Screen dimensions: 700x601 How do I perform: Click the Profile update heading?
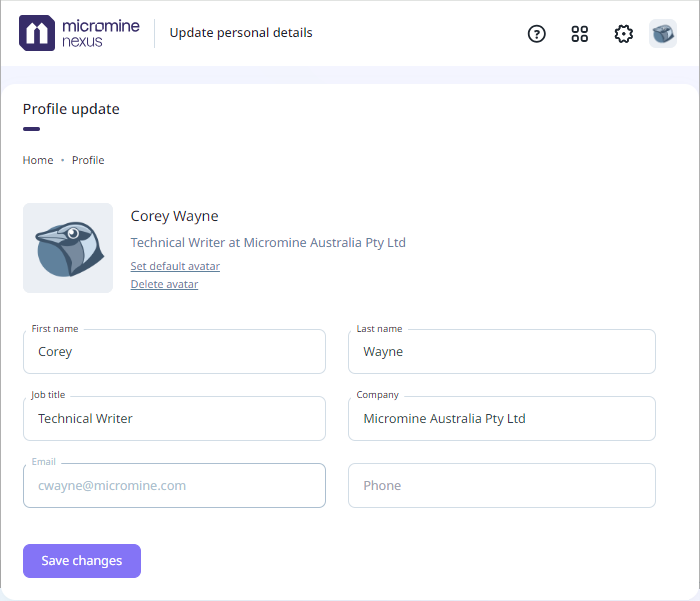(x=71, y=109)
